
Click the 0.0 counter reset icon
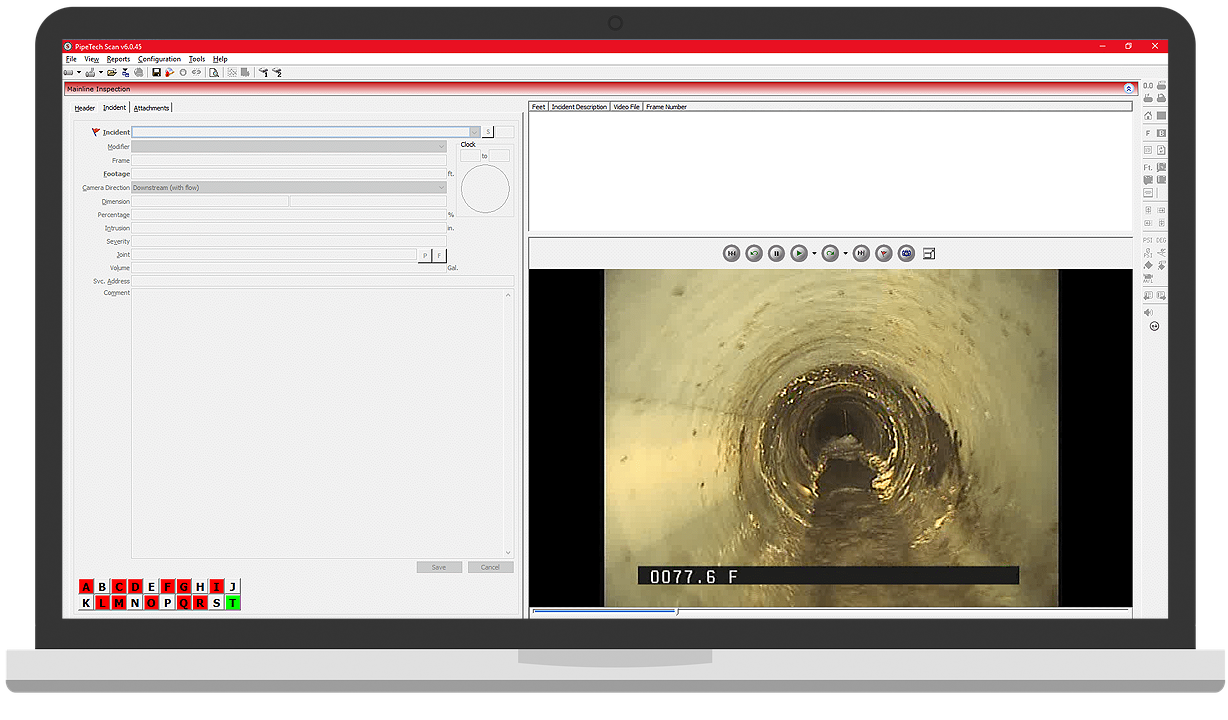click(x=1148, y=86)
